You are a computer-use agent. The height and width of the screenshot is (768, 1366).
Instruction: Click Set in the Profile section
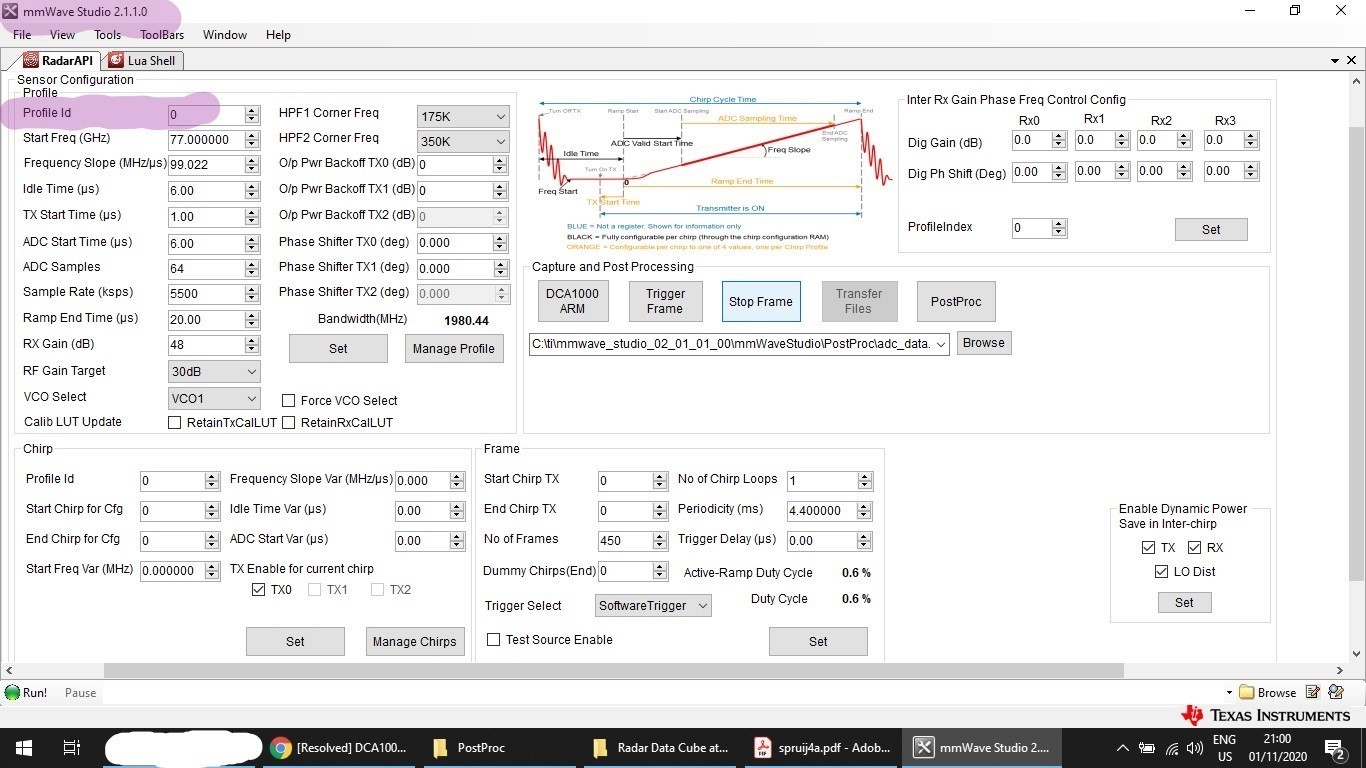(x=338, y=348)
